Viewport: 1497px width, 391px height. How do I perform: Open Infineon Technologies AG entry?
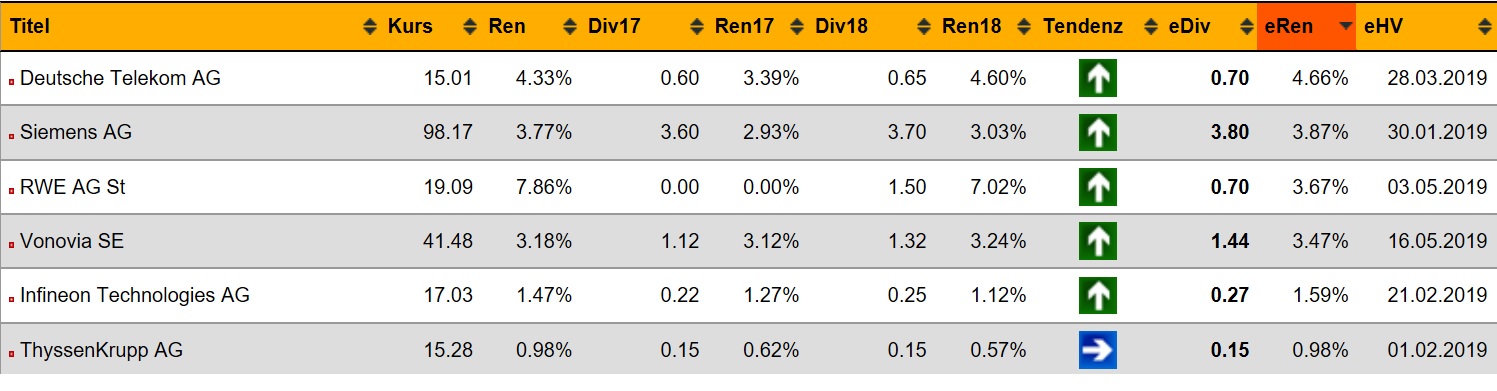[x=135, y=295]
